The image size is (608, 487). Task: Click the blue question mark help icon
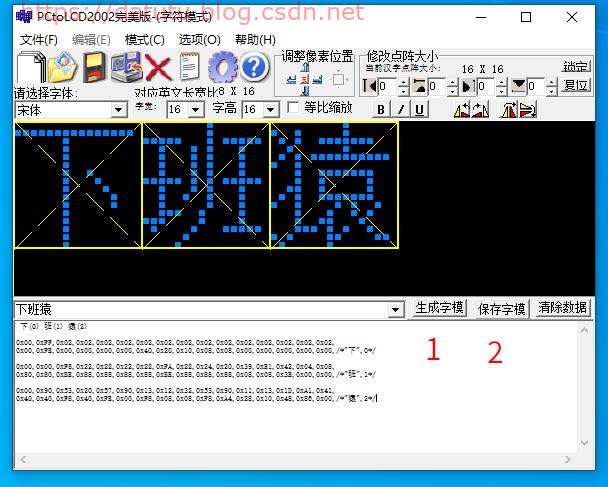(254, 68)
